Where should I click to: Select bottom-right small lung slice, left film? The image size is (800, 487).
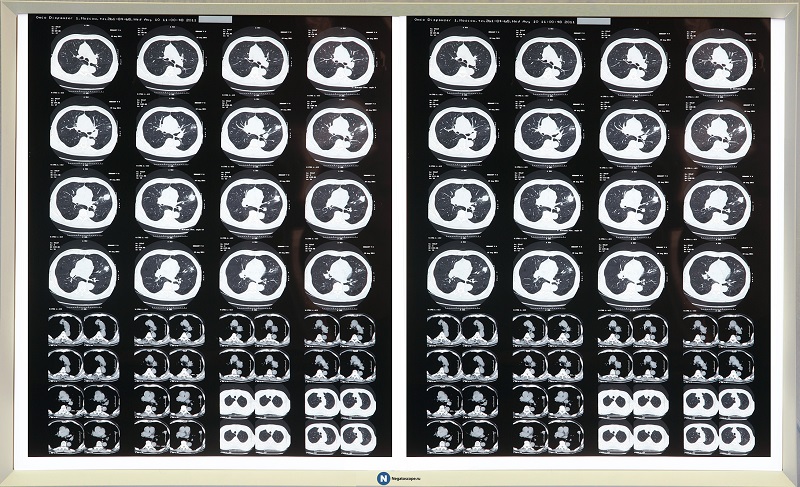(357, 434)
